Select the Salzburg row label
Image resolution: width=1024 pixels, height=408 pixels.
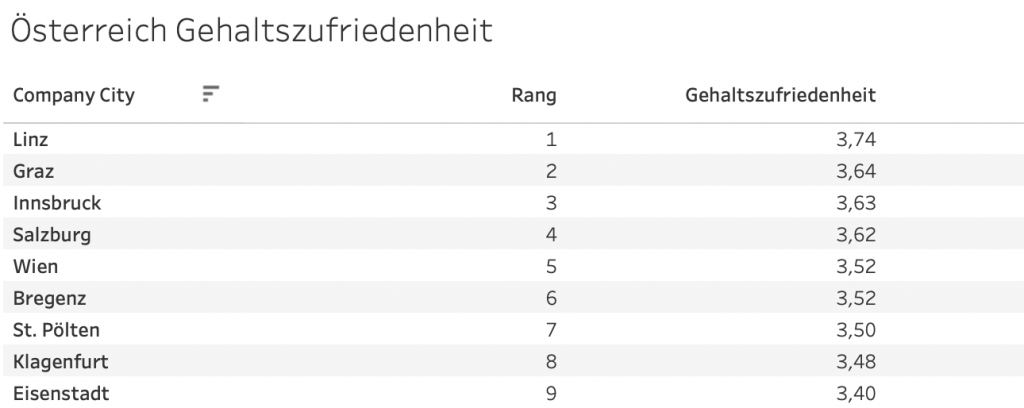(x=52, y=235)
